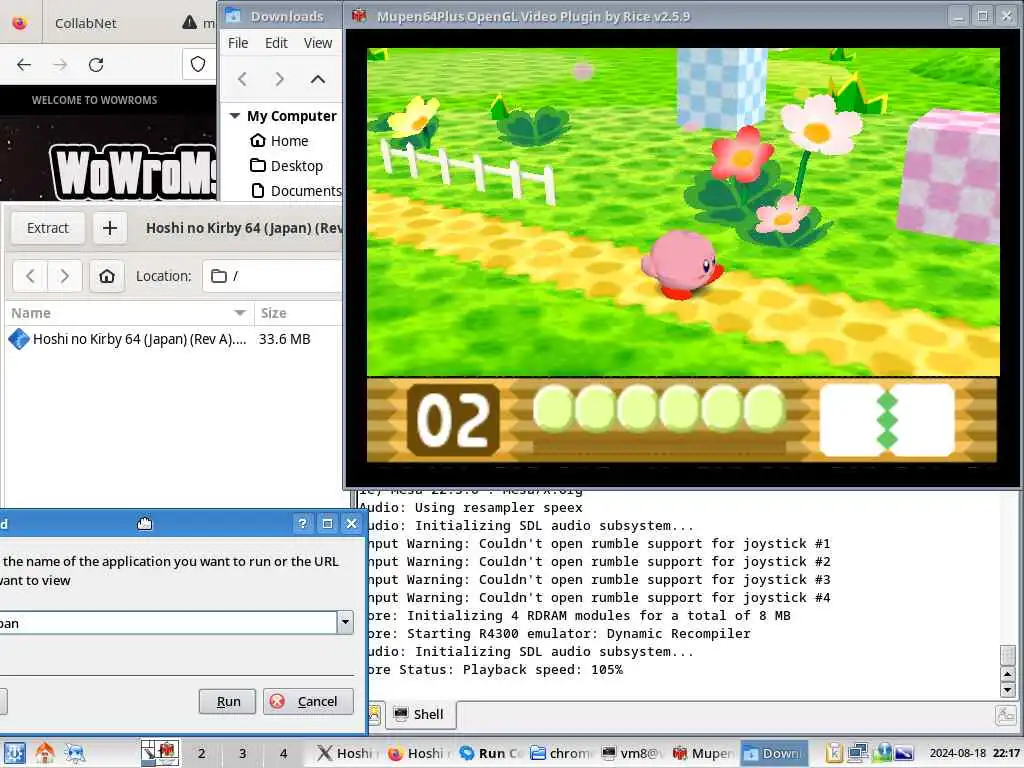Open the View menu in Downloads window

[x=318, y=43]
